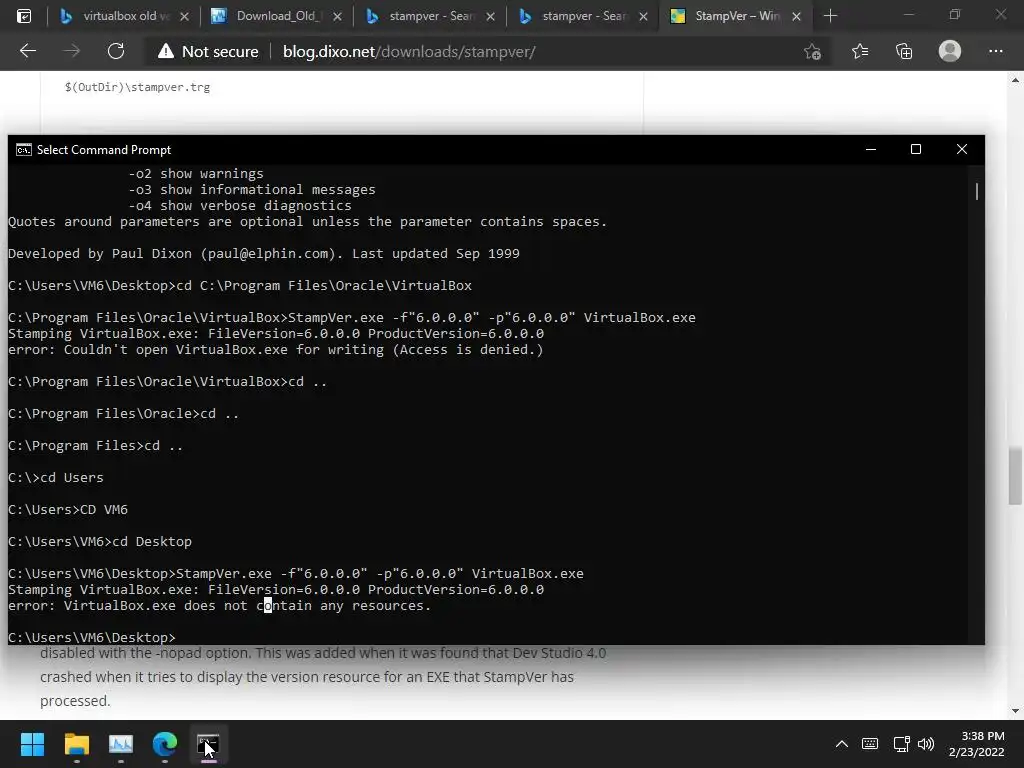Open the browser profile avatar
Viewport: 1024px width, 768px height.
point(950,51)
